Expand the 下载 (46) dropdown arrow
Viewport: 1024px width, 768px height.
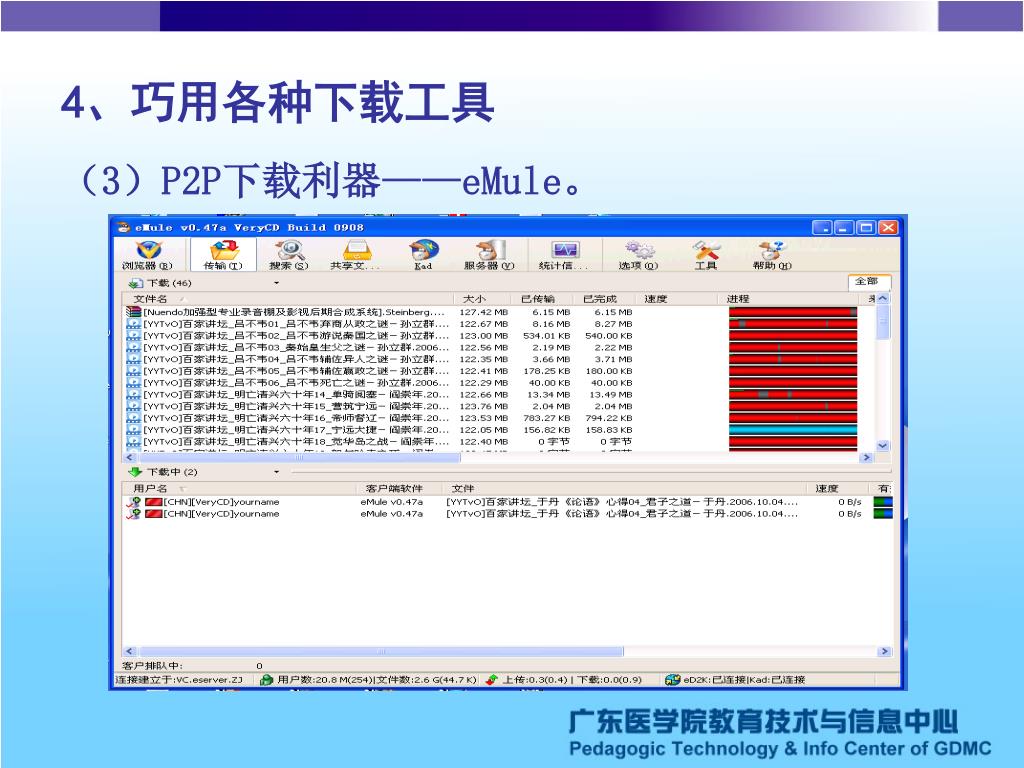point(276,283)
